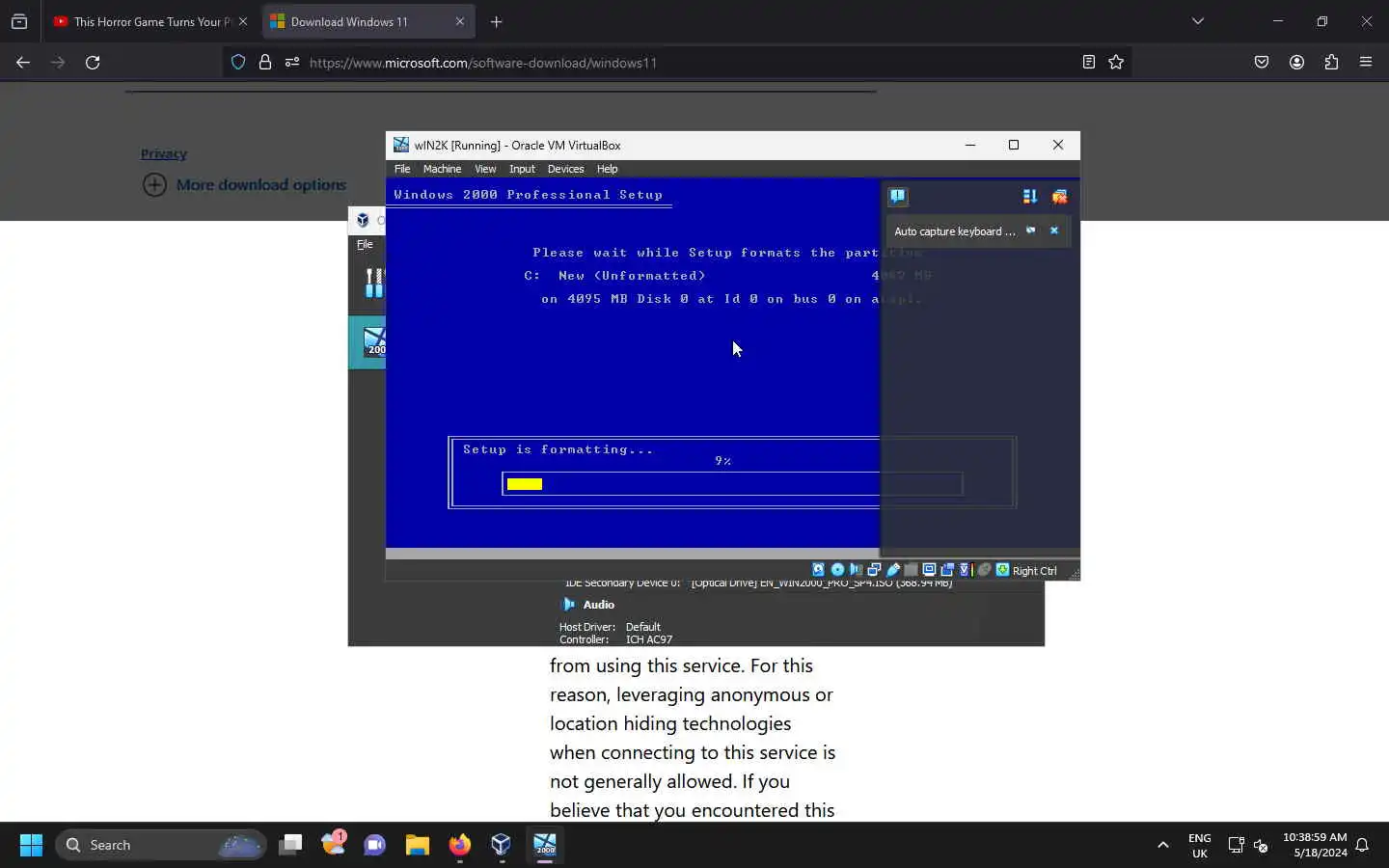Viewport: 1389px width, 868px height.
Task: Click the VirtualBox Manager File menu behind
Action: coord(365,244)
